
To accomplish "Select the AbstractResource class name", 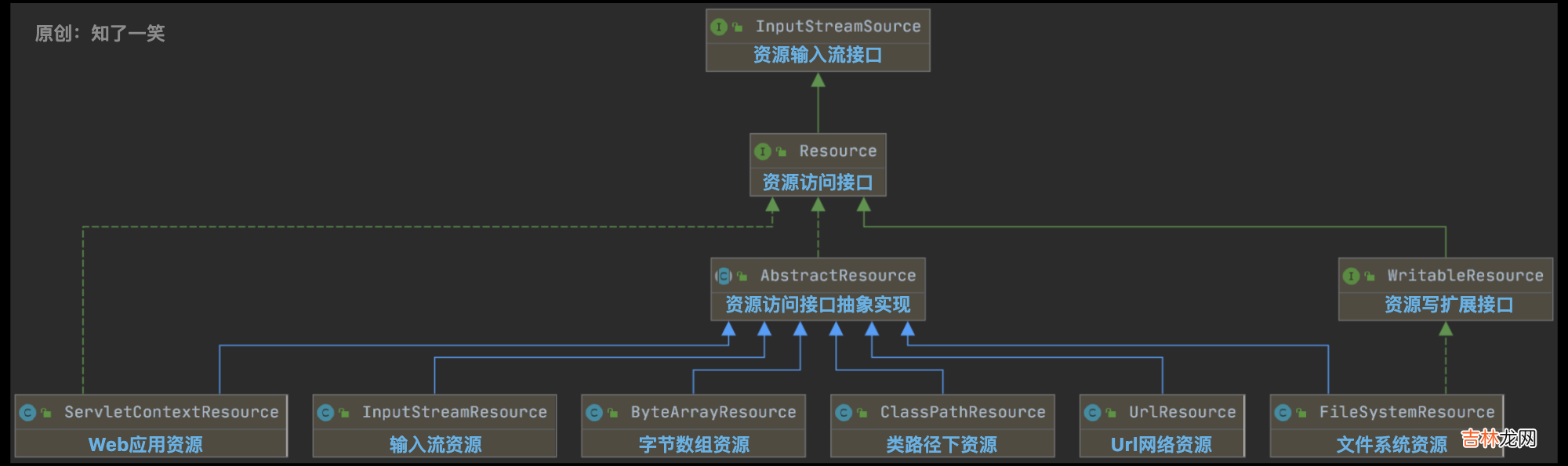I will [837, 276].
